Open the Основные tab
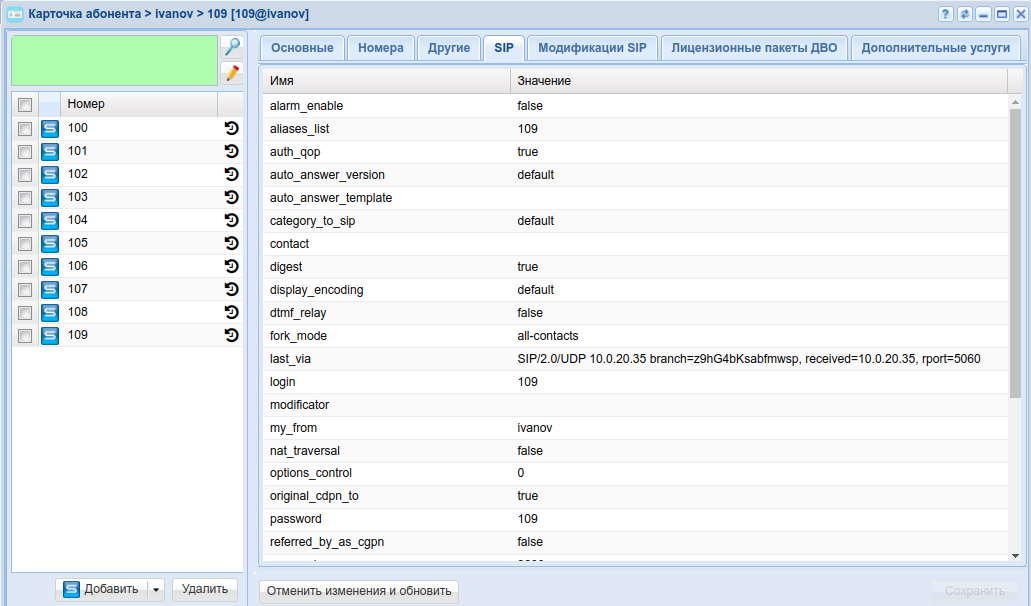This screenshot has height=606, width=1031. tap(302, 48)
